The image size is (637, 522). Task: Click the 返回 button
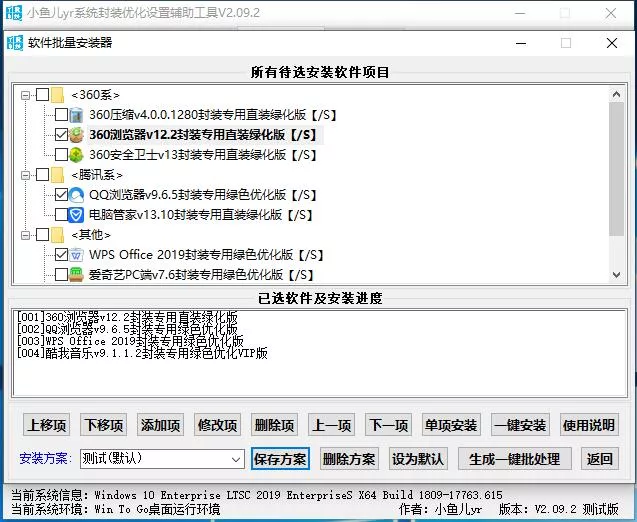coord(600,459)
